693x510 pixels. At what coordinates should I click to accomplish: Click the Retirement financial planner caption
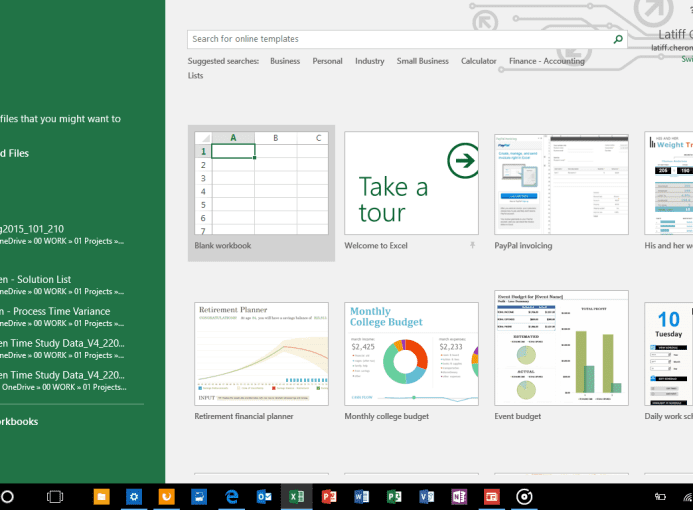pos(244,416)
